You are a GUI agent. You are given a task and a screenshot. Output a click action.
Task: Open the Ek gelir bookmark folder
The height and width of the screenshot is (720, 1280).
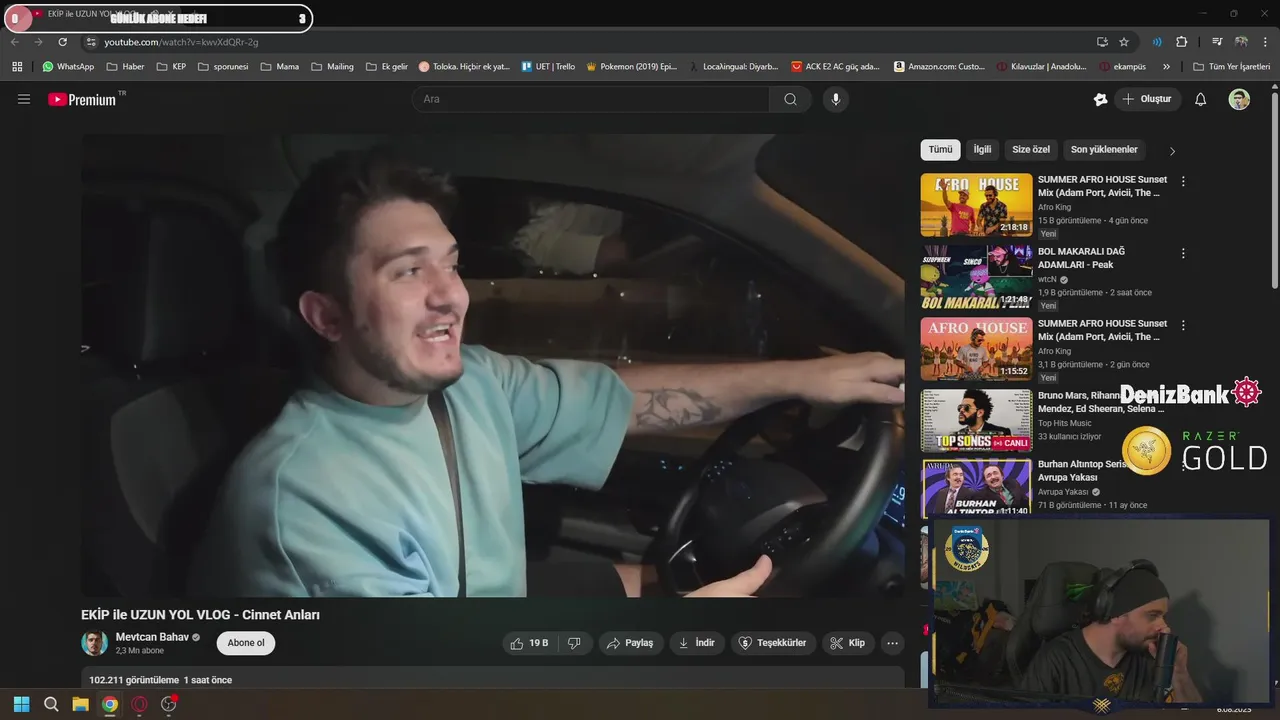pyautogui.click(x=386, y=67)
